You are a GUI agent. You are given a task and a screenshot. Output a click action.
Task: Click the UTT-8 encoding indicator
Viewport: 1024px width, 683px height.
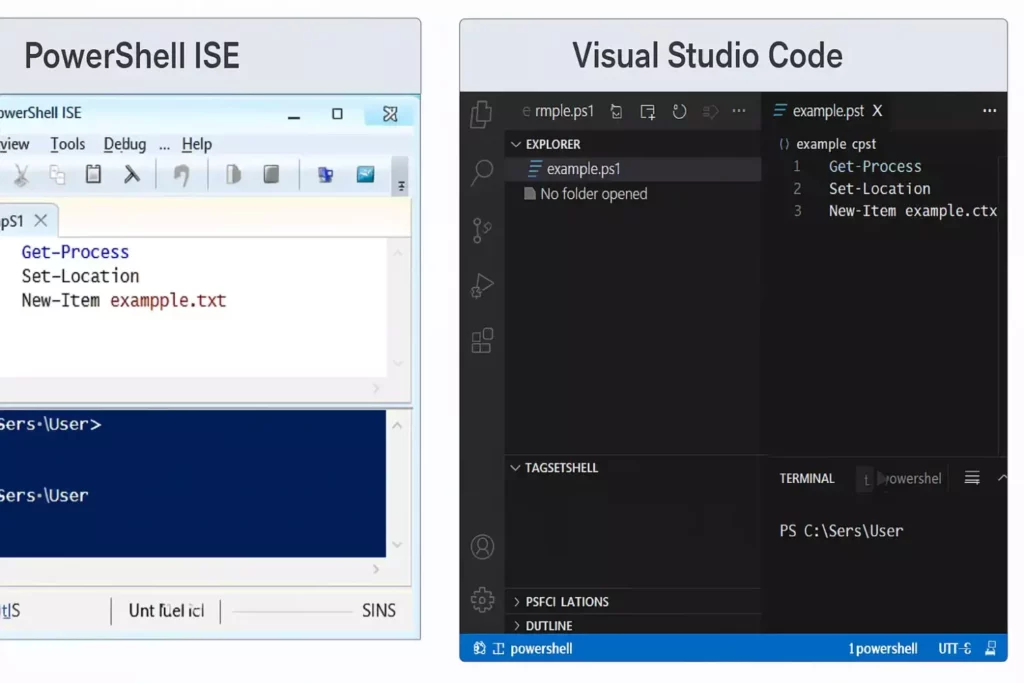(954, 648)
